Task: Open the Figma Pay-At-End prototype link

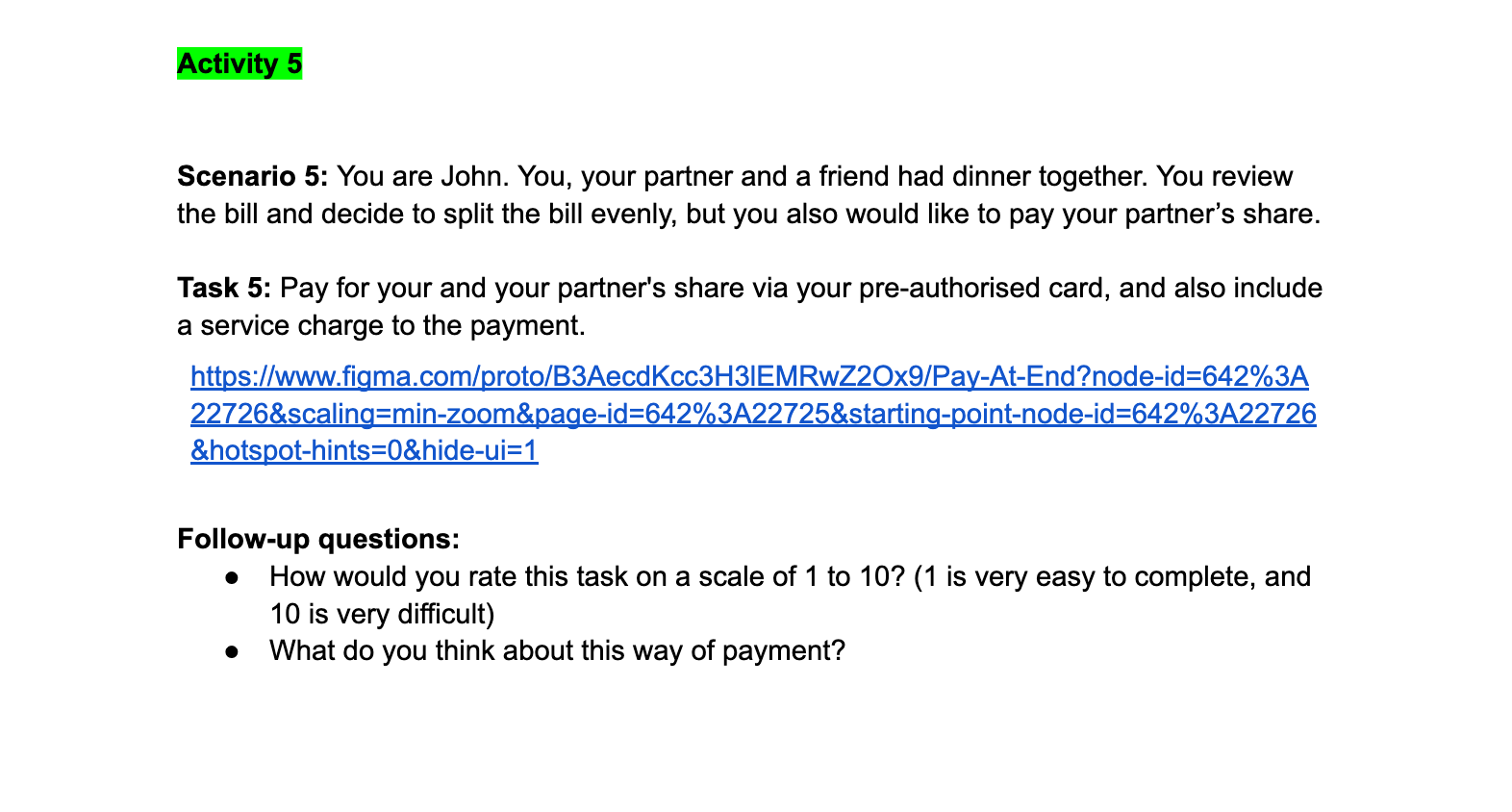Action: pos(753,414)
